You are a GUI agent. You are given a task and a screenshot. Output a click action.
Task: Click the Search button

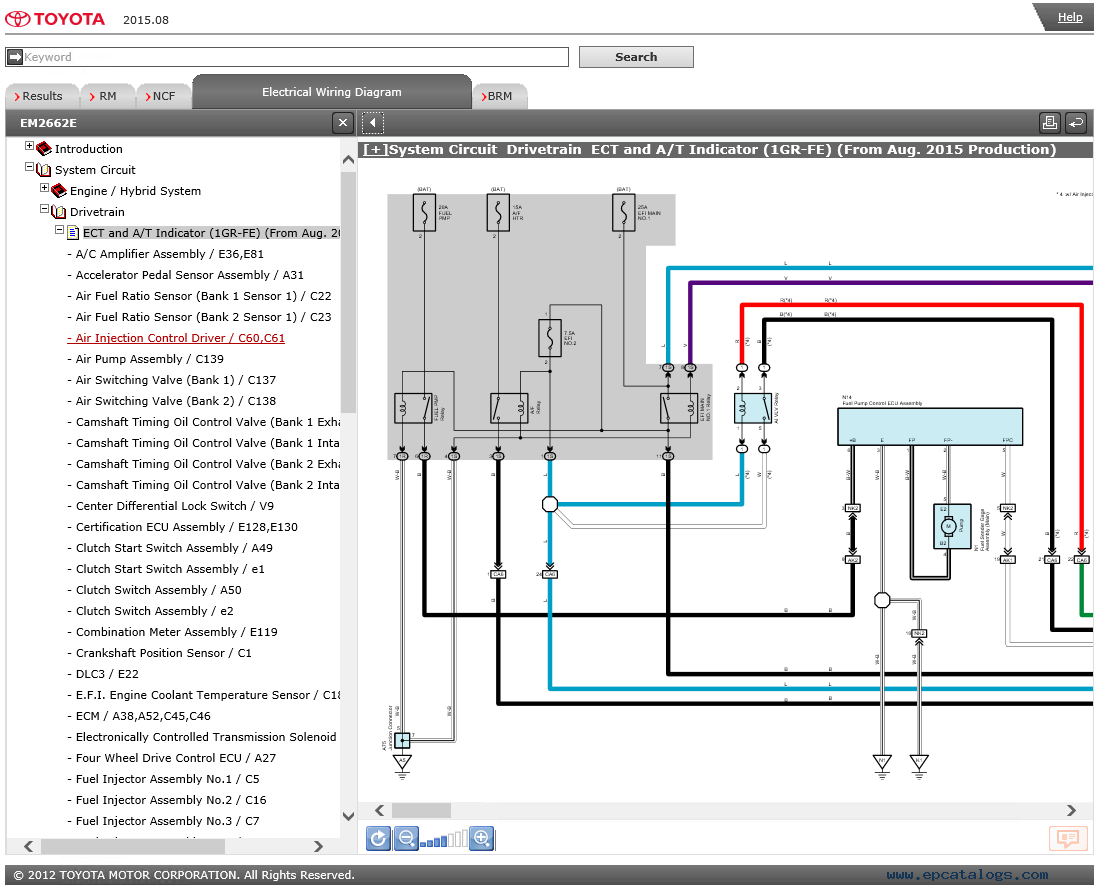pyautogui.click(x=636, y=57)
